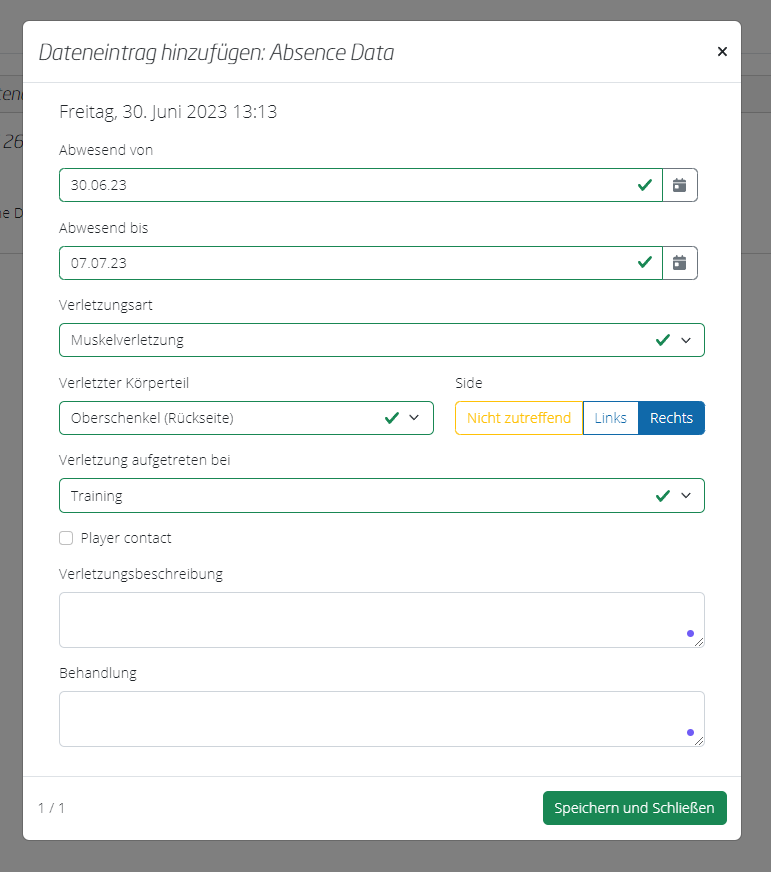Click purple dot in Behandlung textarea

point(690,732)
